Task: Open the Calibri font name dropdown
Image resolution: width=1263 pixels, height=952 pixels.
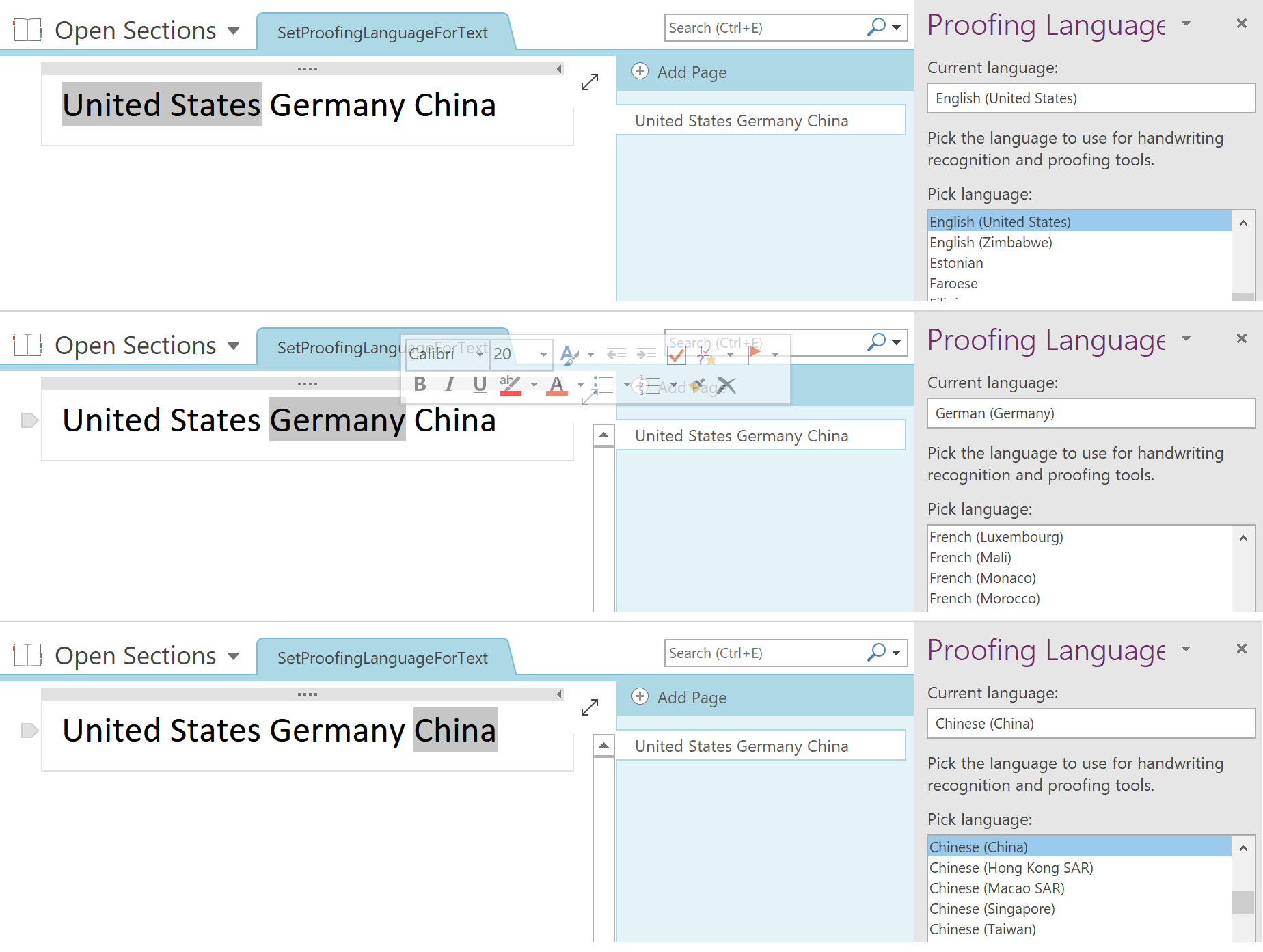Action: coord(480,354)
